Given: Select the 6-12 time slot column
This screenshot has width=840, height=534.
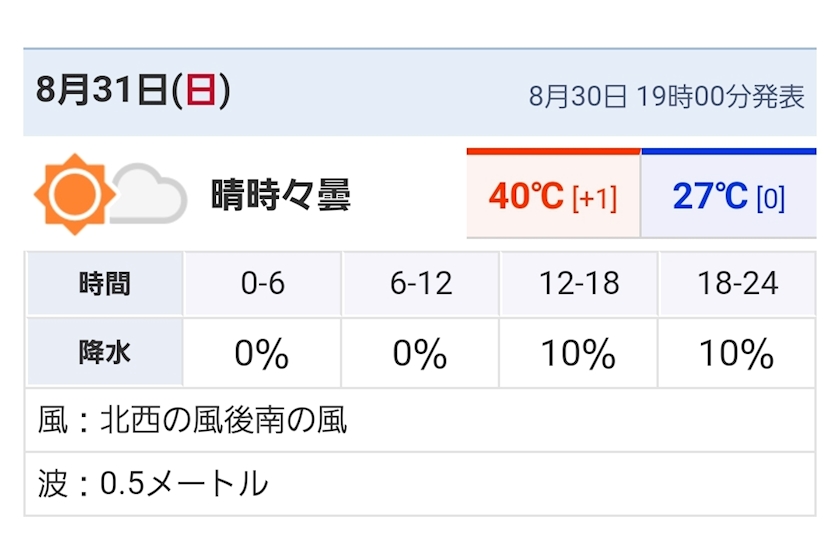Looking at the screenshot, I should [420, 284].
